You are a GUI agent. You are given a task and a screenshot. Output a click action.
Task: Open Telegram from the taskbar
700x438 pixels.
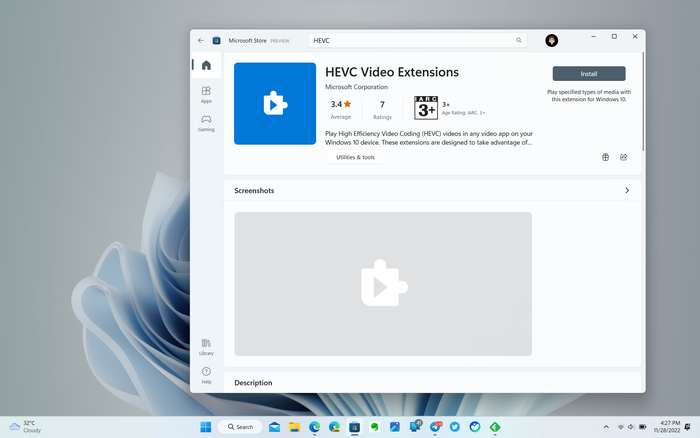click(x=435, y=427)
